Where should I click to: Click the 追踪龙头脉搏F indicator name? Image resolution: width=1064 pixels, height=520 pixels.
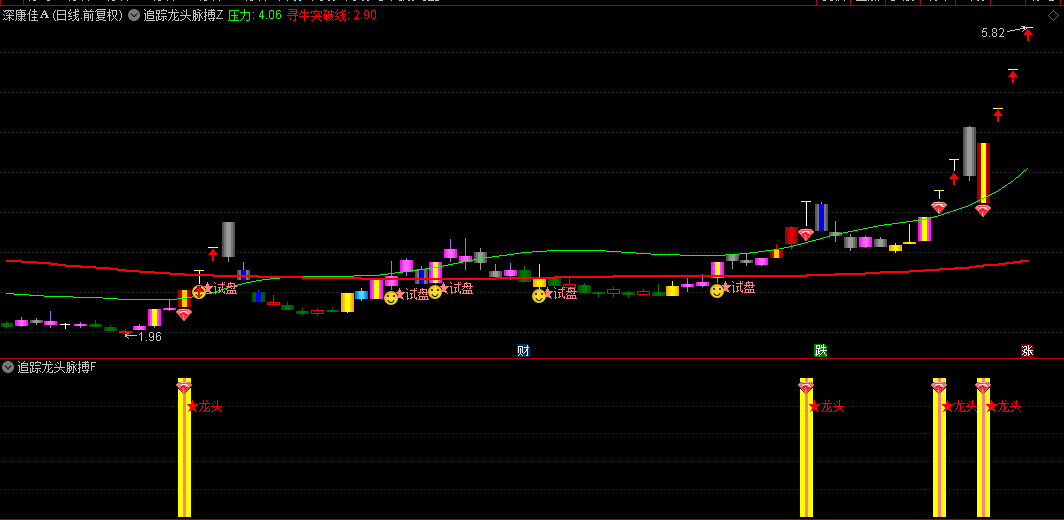(57, 367)
